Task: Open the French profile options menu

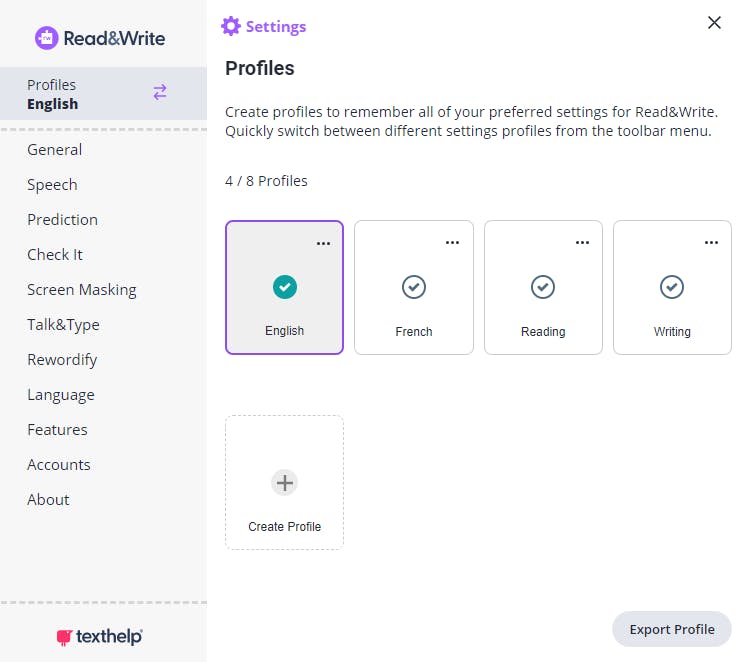Action: click(452, 243)
